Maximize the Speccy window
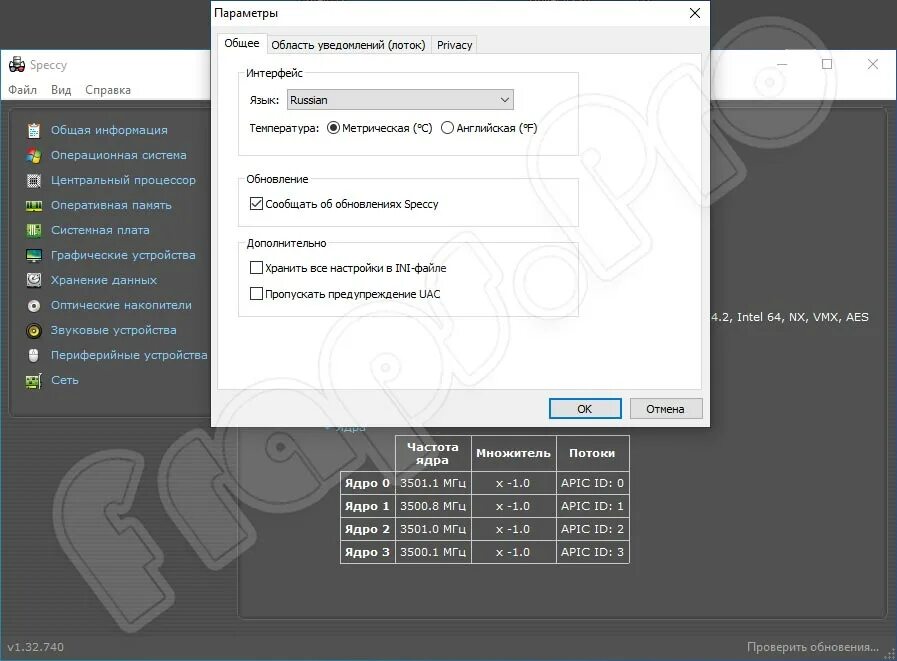 coord(827,64)
